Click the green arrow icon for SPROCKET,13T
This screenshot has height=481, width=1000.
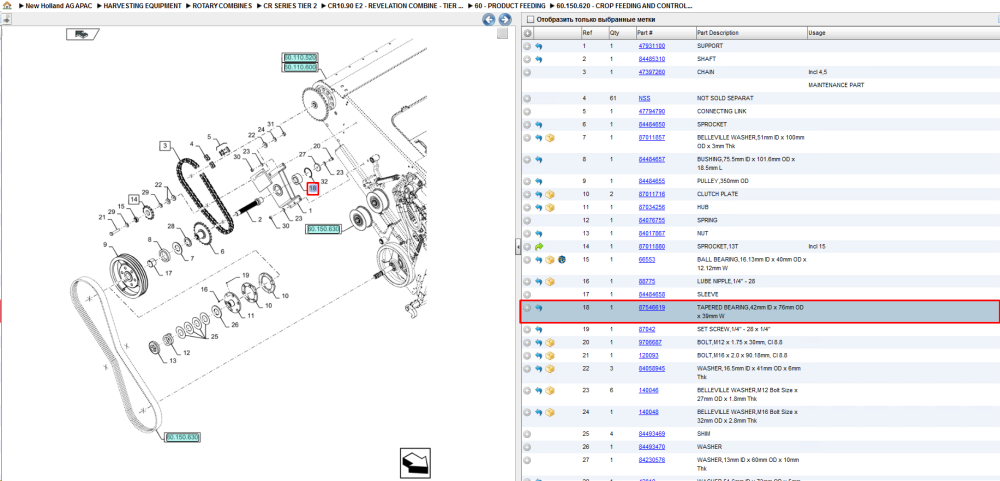tap(538, 246)
